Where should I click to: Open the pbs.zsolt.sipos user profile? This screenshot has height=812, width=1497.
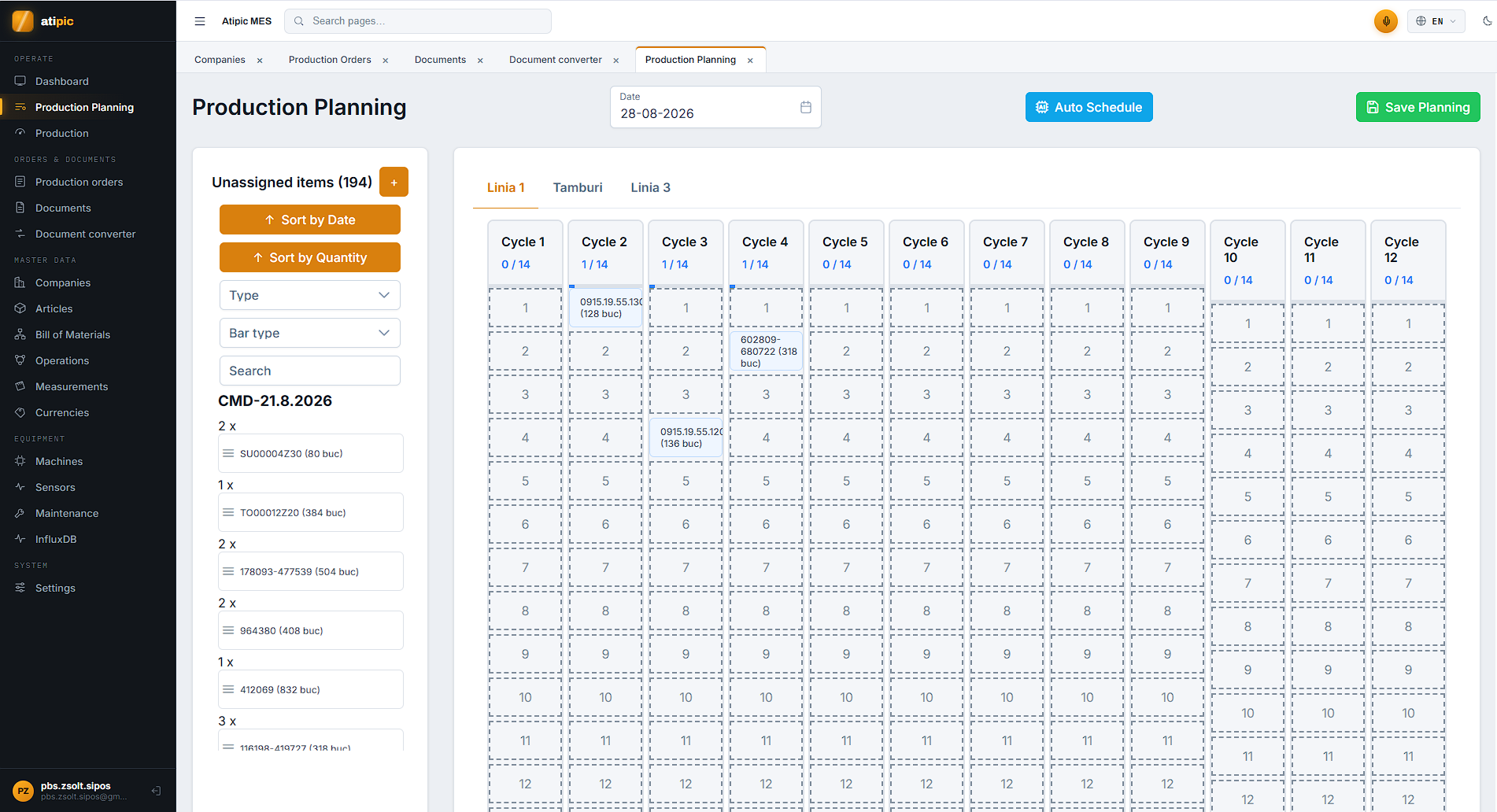(x=83, y=791)
